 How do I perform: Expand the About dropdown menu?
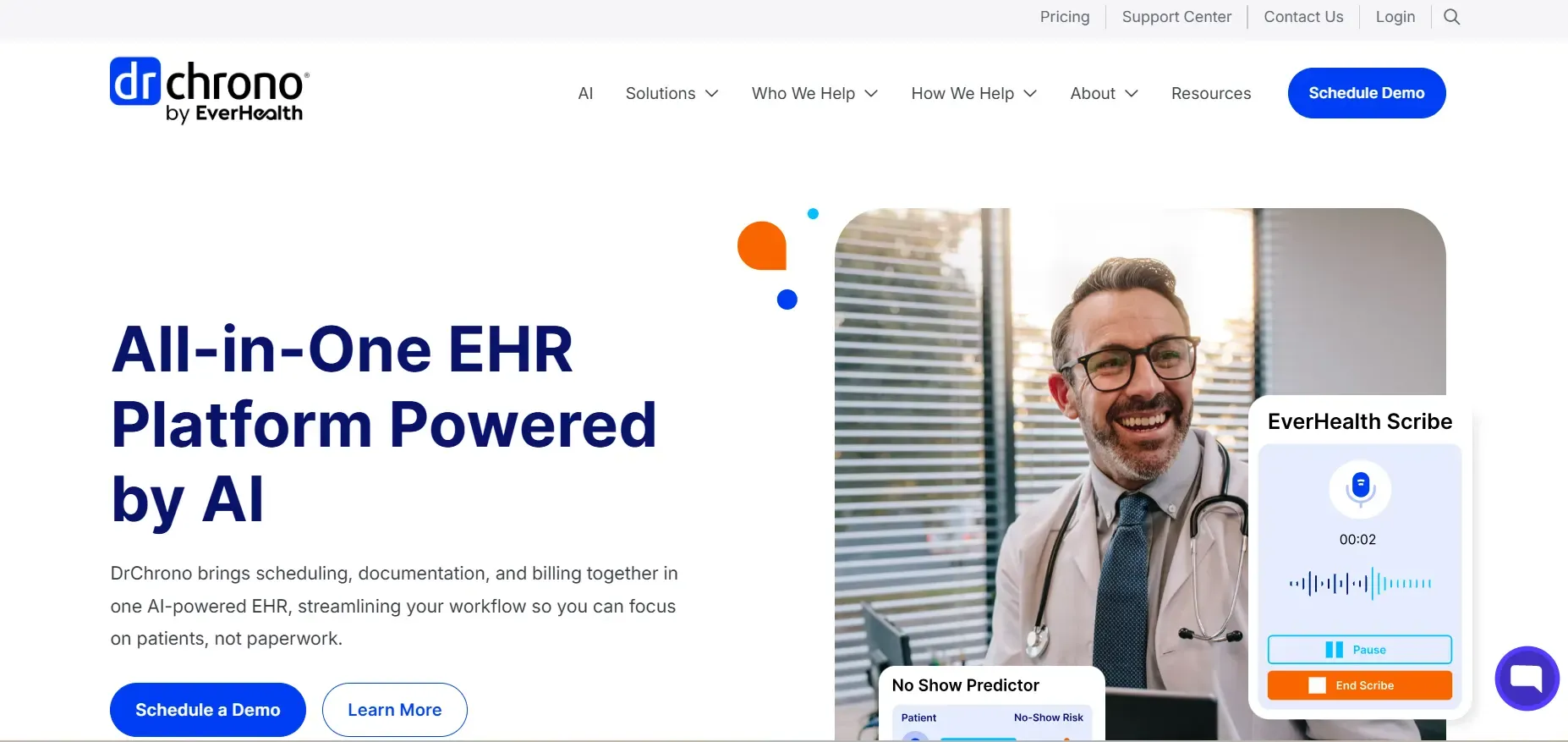coord(1104,93)
